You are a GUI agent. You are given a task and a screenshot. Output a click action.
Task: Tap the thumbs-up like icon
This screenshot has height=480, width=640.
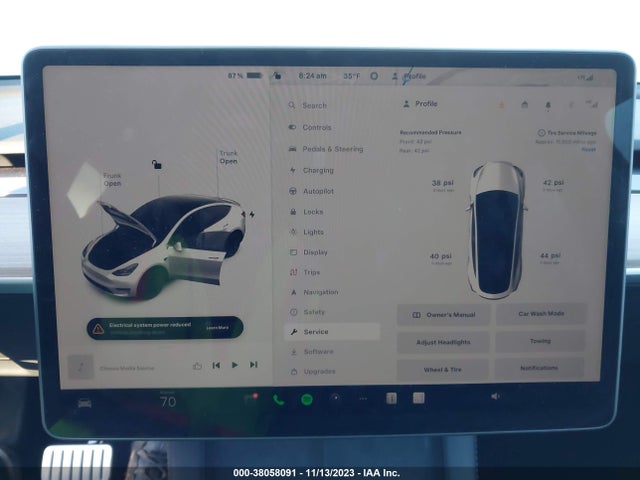tap(197, 366)
